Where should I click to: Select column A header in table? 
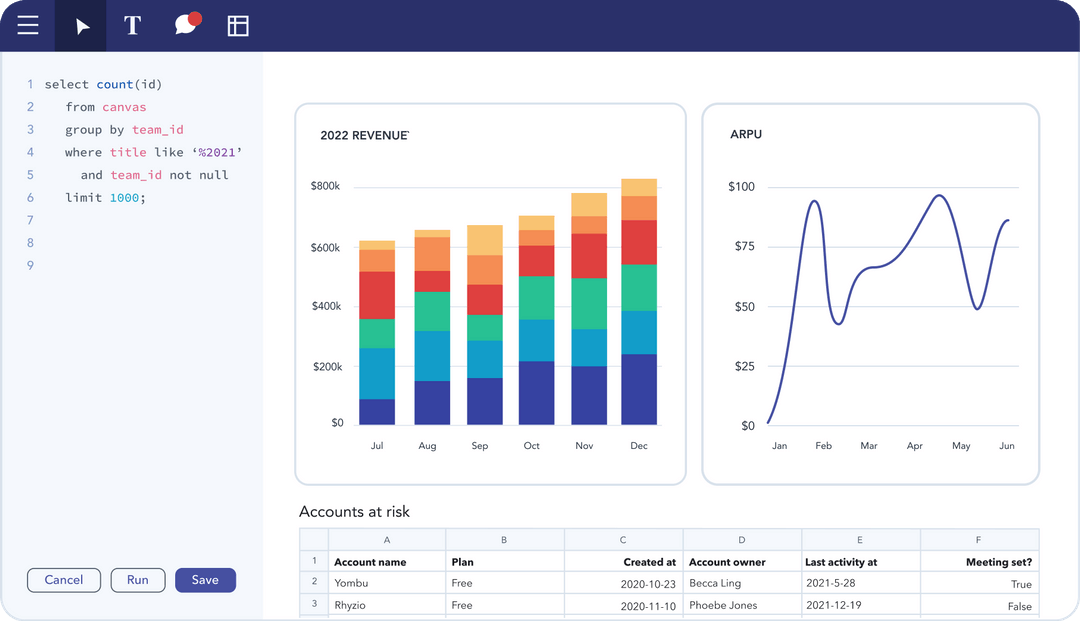[x=387, y=540]
